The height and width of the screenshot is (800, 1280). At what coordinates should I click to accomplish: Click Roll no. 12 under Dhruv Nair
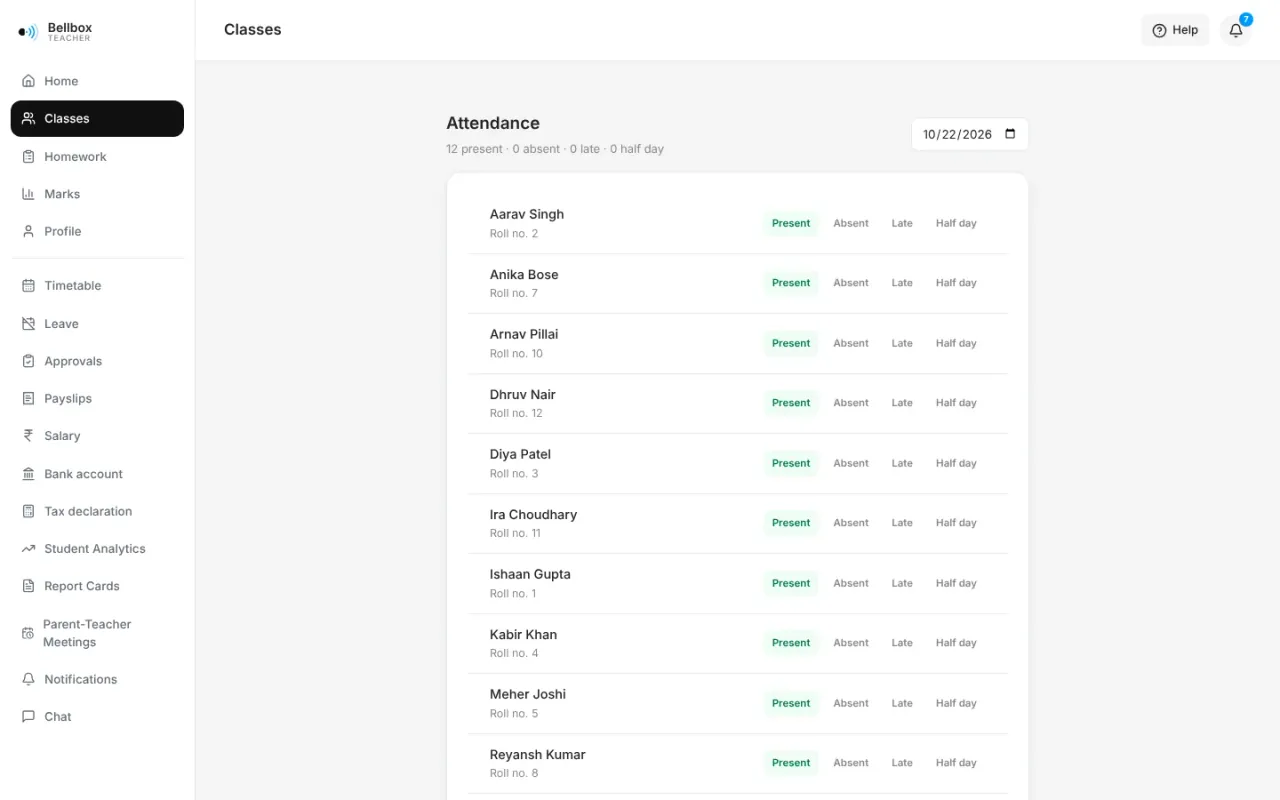tap(516, 413)
